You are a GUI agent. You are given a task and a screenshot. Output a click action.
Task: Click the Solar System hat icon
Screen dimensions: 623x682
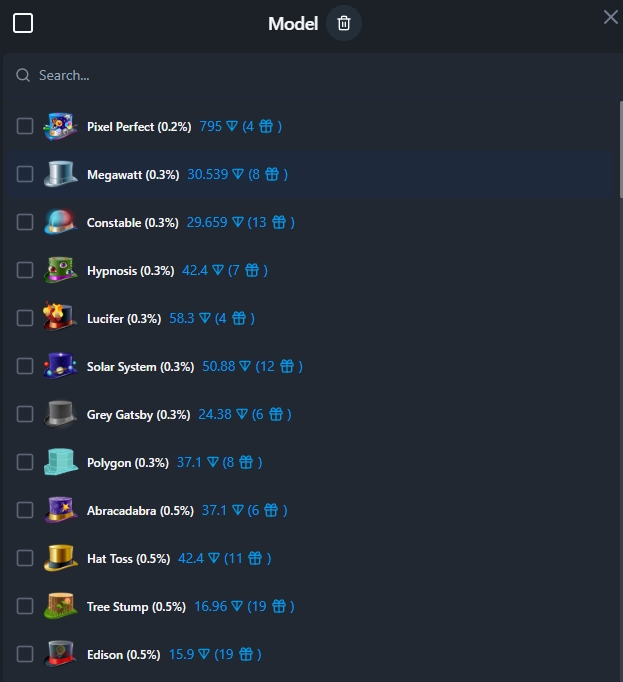point(60,366)
